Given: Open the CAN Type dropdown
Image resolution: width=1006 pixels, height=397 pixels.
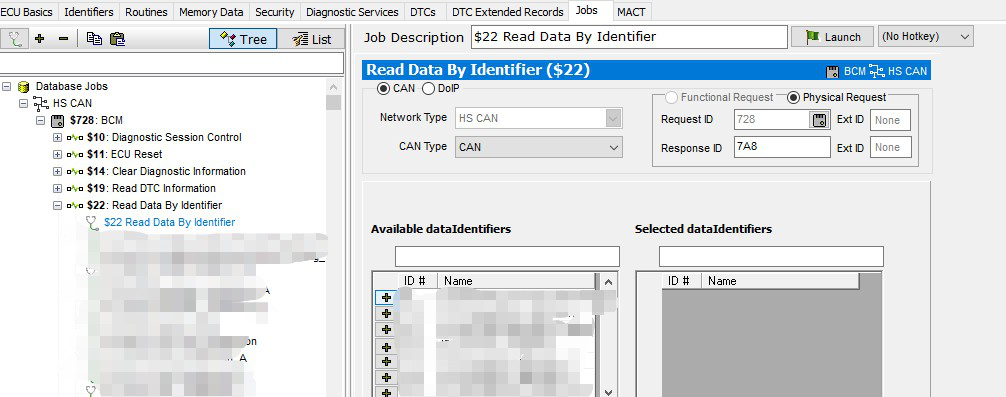Looking at the screenshot, I should 538,147.
